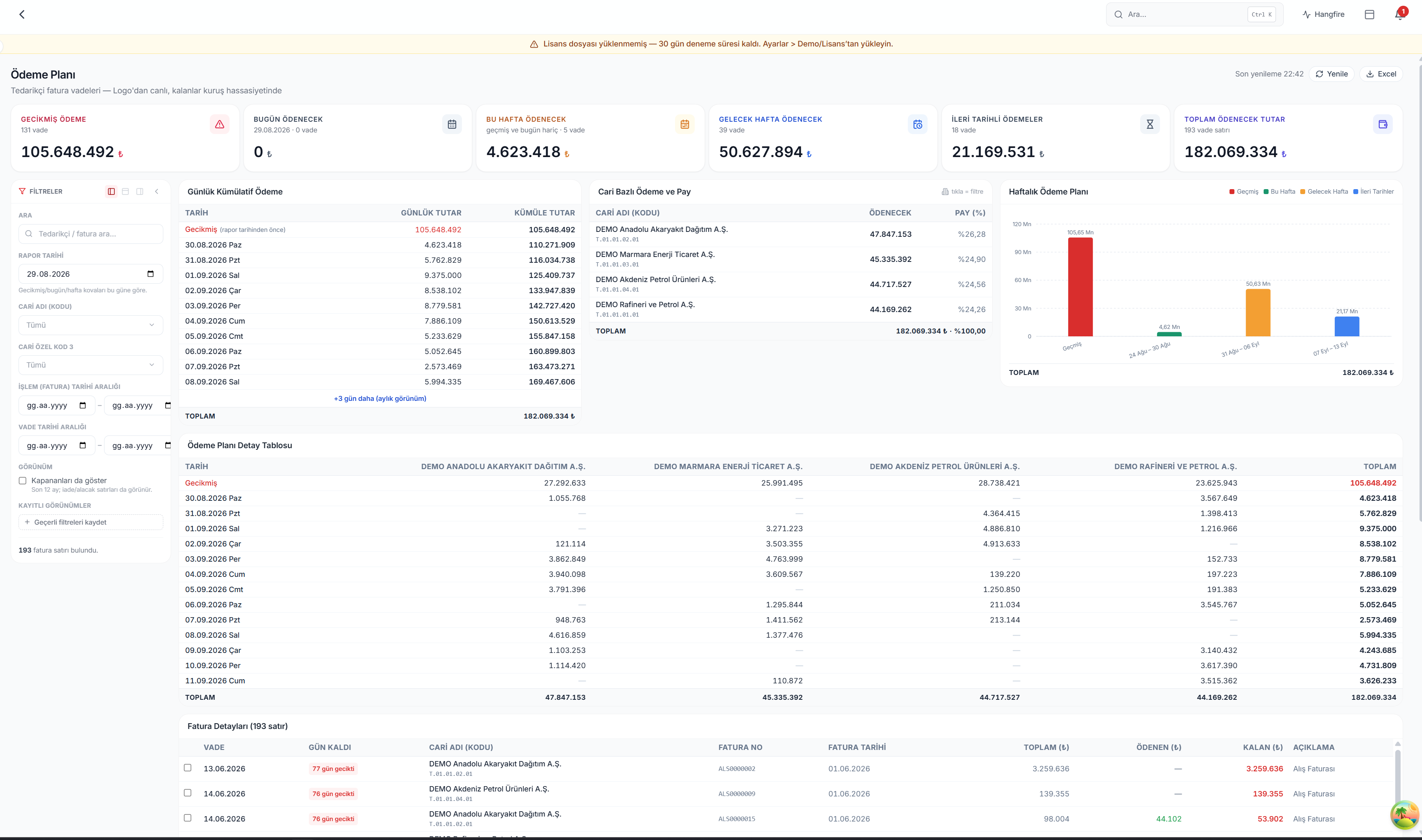
Task: Click the '77 gün gecikti' badge
Action: [333, 769]
